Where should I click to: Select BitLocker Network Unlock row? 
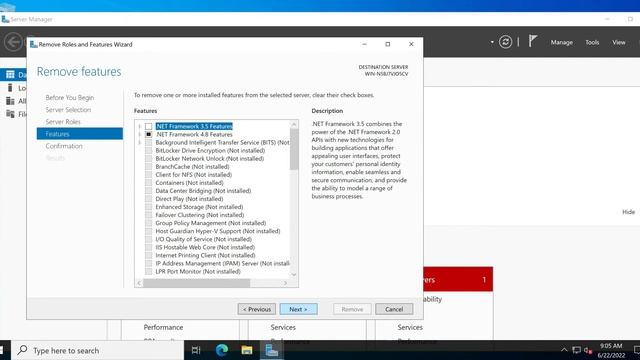click(x=209, y=158)
